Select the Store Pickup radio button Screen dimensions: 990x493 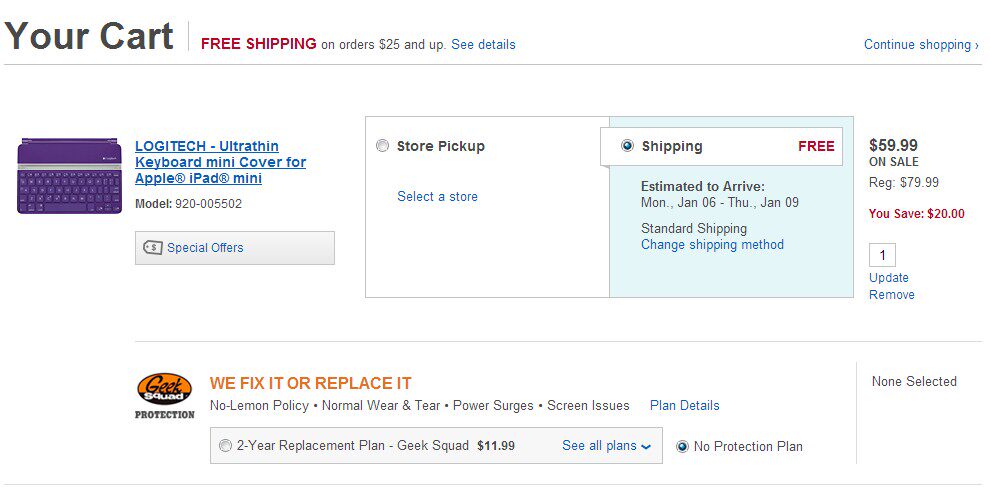(382, 146)
